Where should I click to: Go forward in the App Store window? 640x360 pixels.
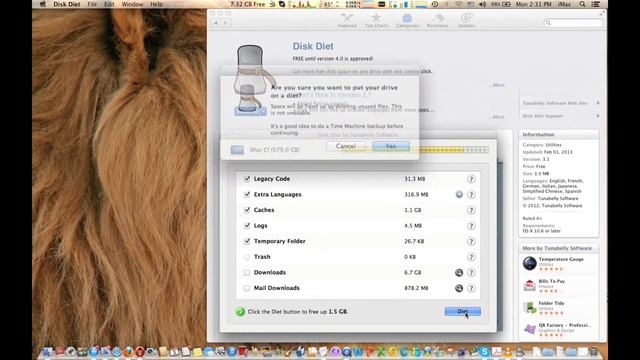(226, 23)
